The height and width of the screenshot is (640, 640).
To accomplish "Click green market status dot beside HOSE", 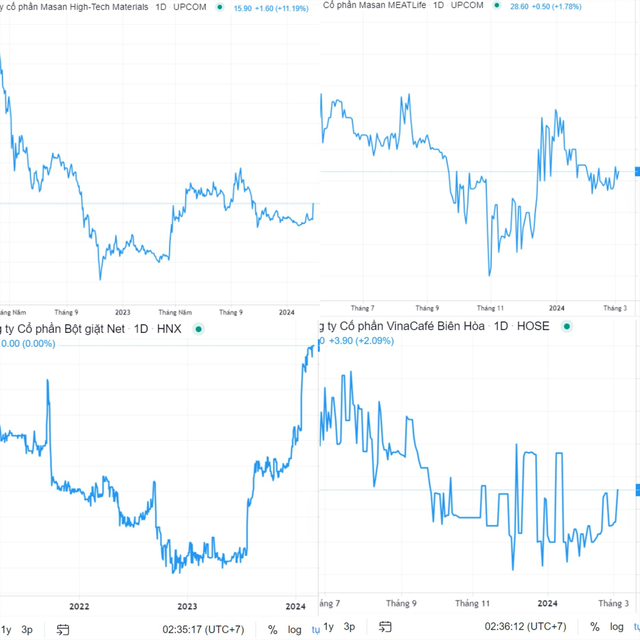I will [x=568, y=326].
